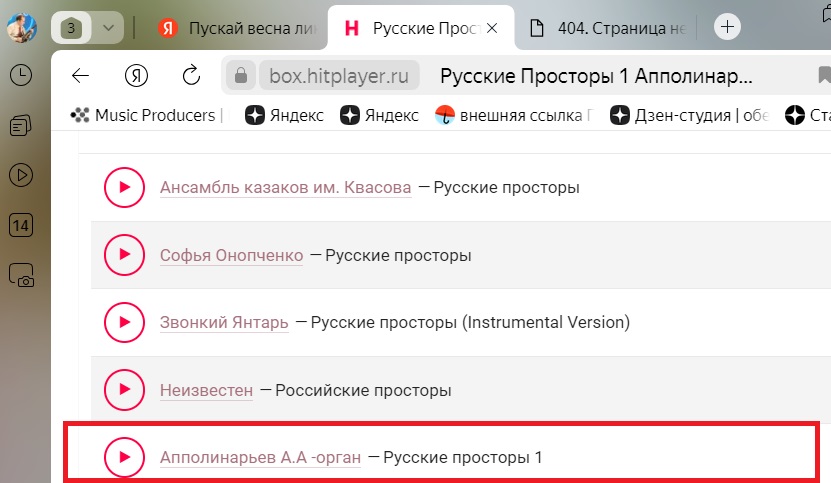831x483 pixels.
Task: Open a new tab with plus button
Action: 727,27
